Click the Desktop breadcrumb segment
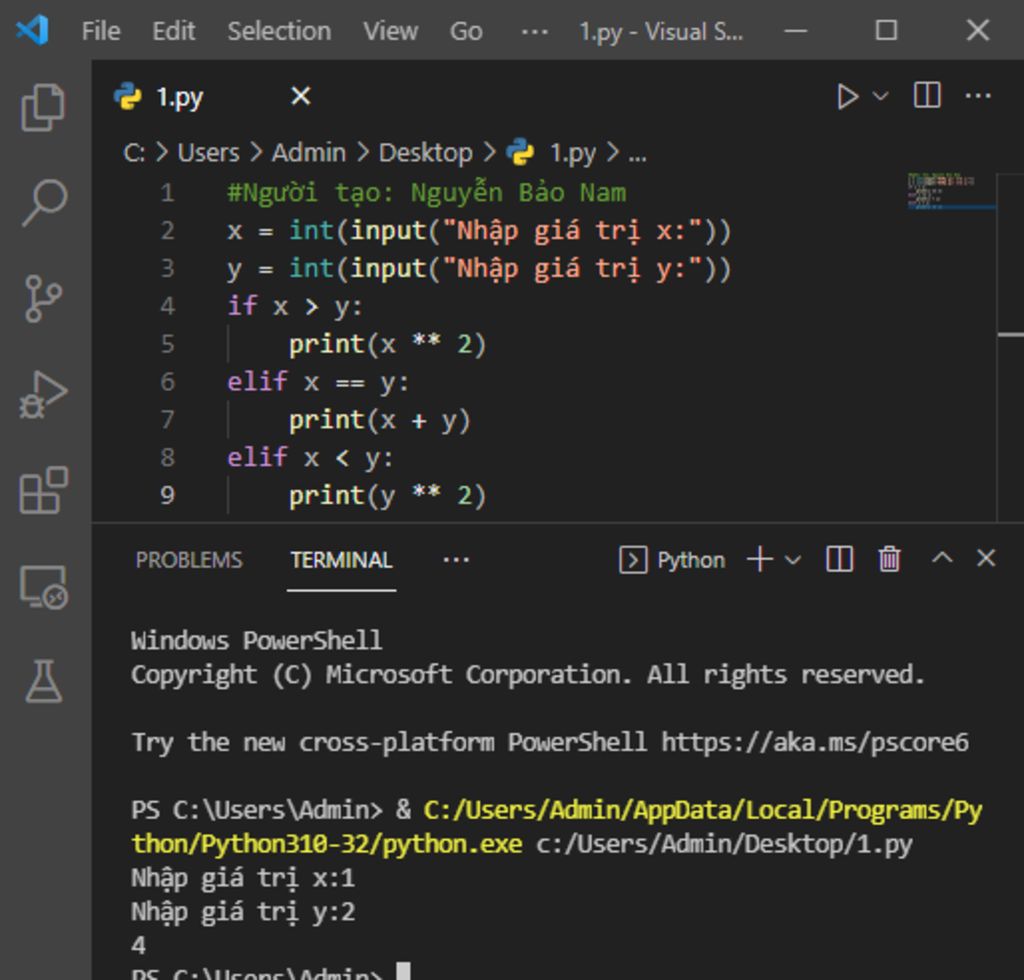The width and height of the screenshot is (1024, 980). tap(425, 153)
